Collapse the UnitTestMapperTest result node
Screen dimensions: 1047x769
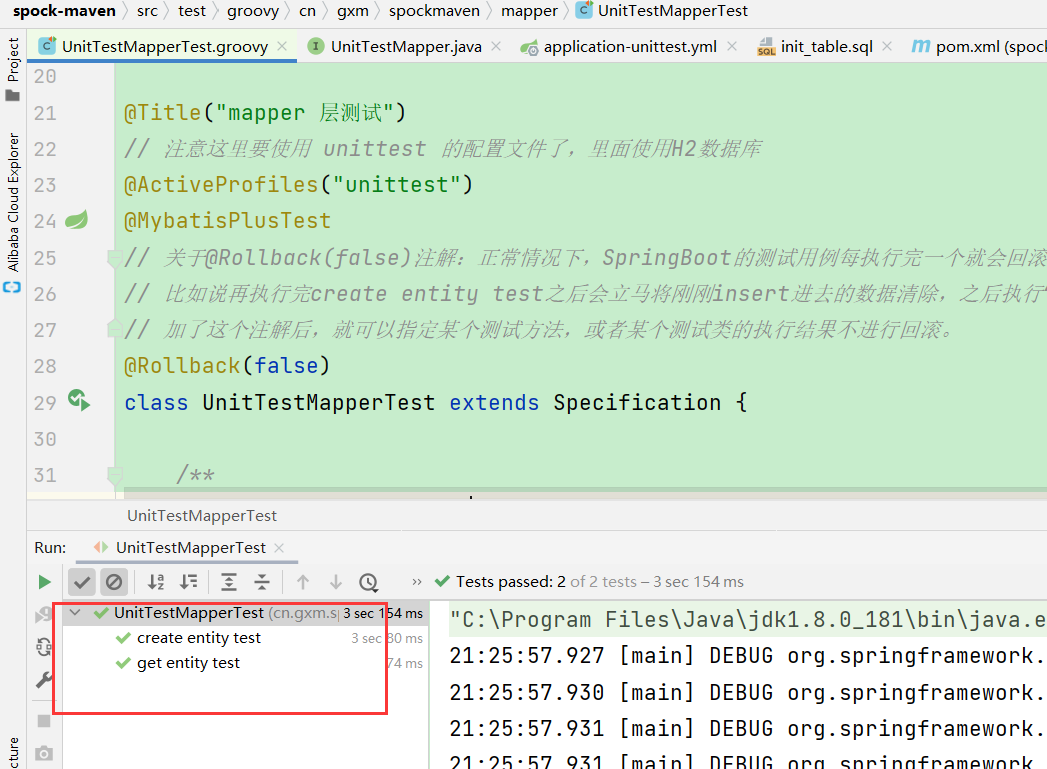tap(75, 612)
